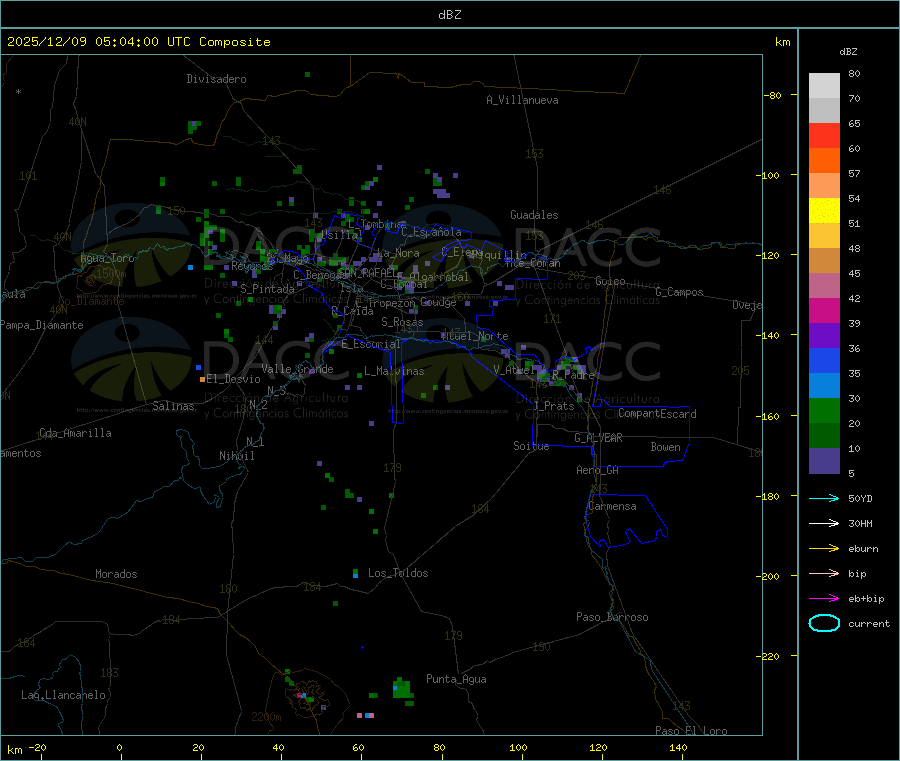900x761 pixels.
Task: Click the 'Los_Toldos' map label
Action: (x=398, y=573)
